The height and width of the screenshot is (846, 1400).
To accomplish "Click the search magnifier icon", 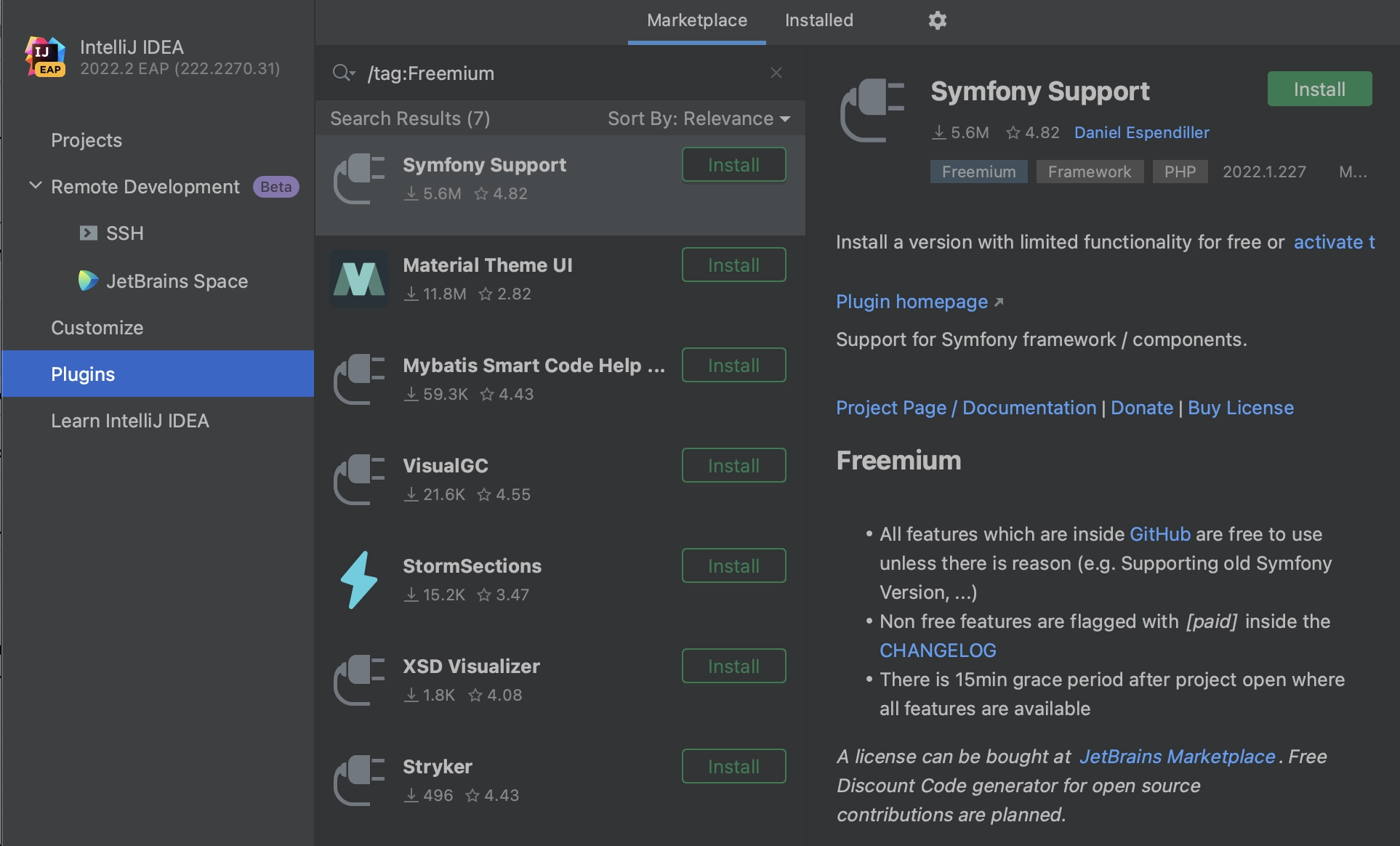I will click(342, 73).
